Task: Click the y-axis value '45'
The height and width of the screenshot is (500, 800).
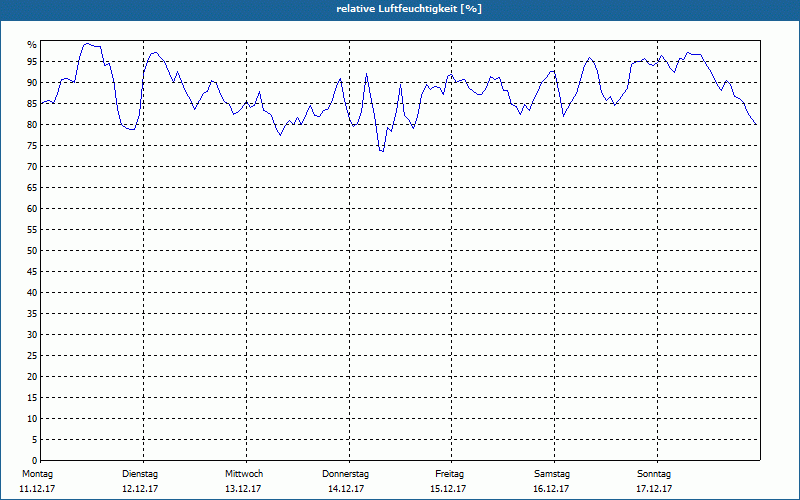Action: 32,272
